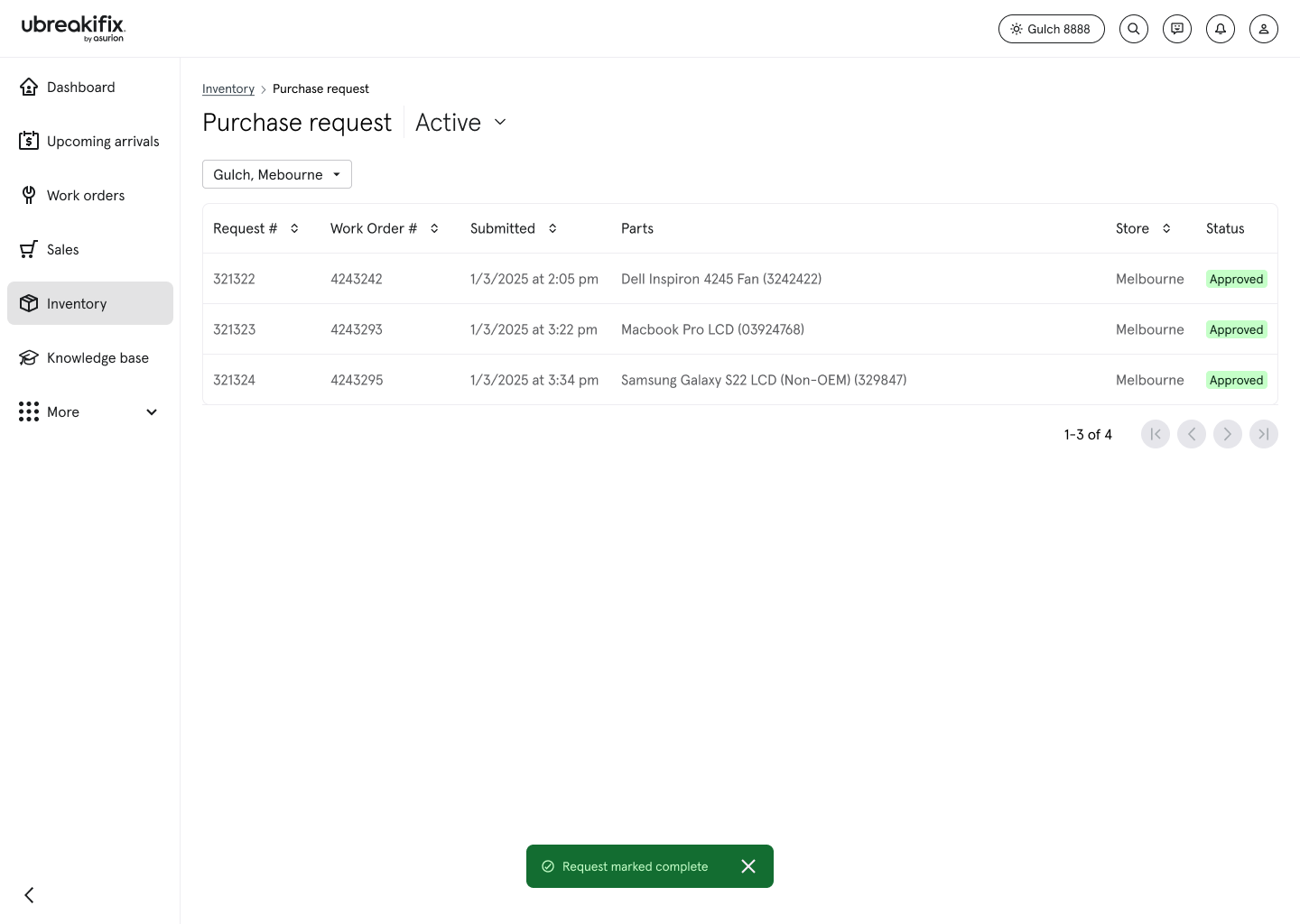Expand the More menu chevron
The image size is (1300, 924).
(152, 412)
